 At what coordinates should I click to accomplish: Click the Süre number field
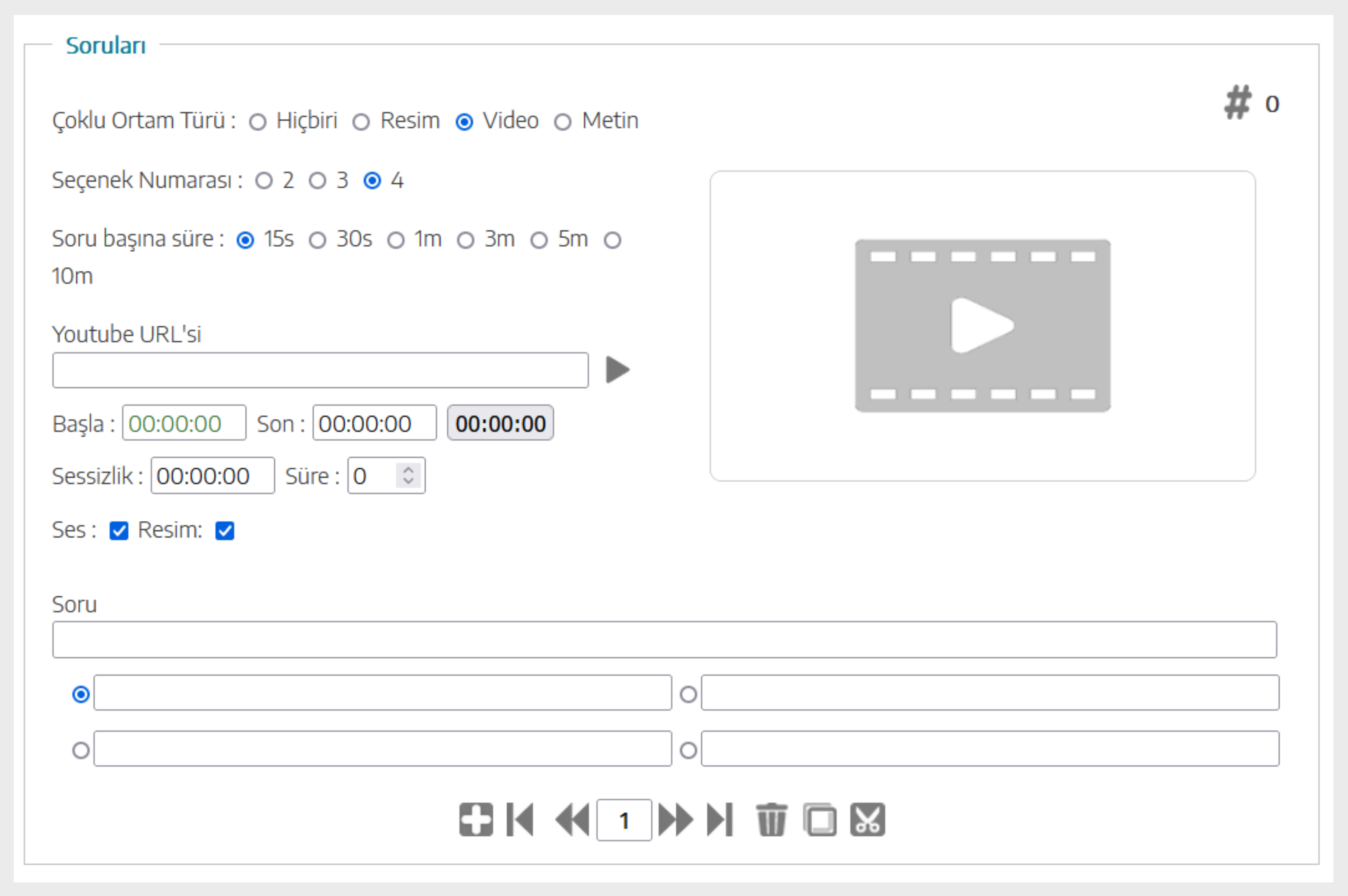(x=386, y=475)
